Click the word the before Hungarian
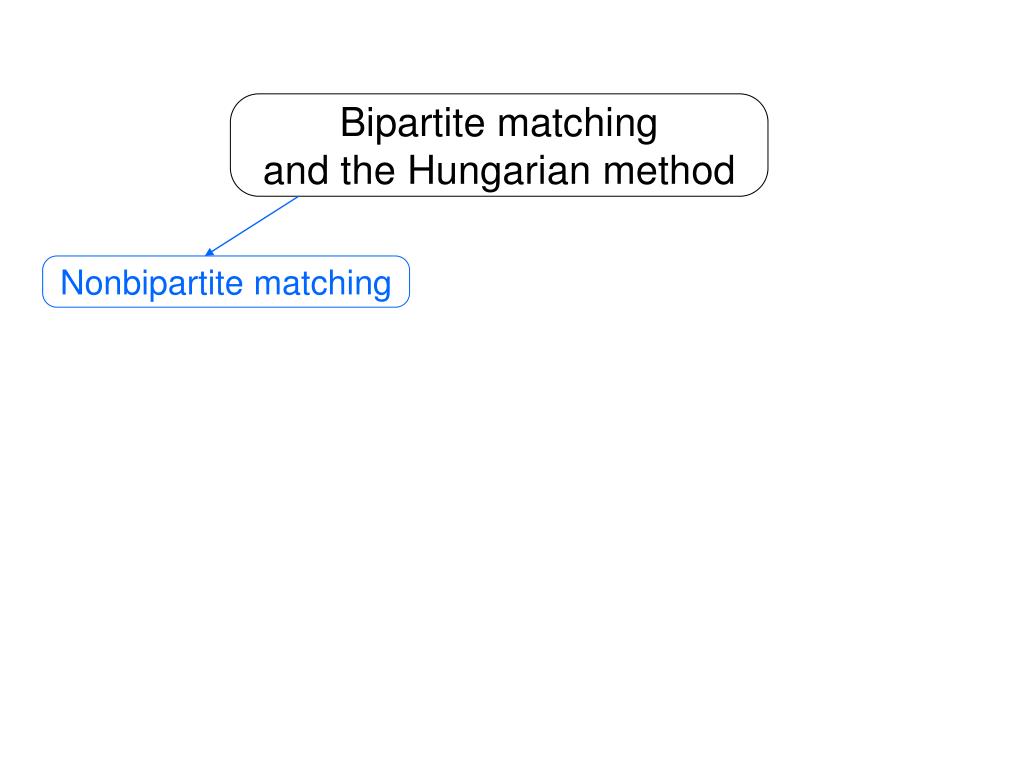This screenshot has width=1024, height=768. 368,171
